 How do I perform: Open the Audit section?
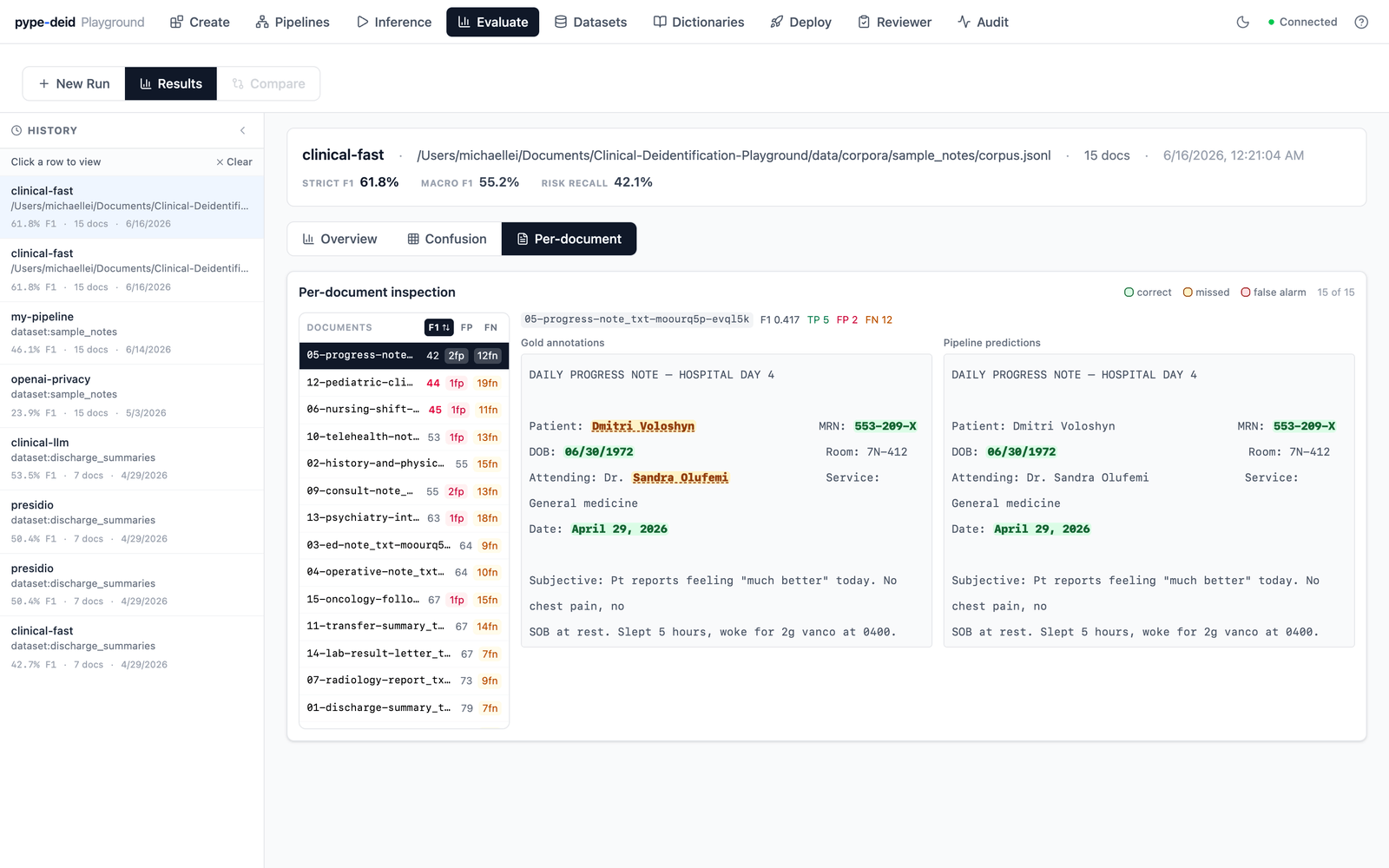(x=983, y=22)
